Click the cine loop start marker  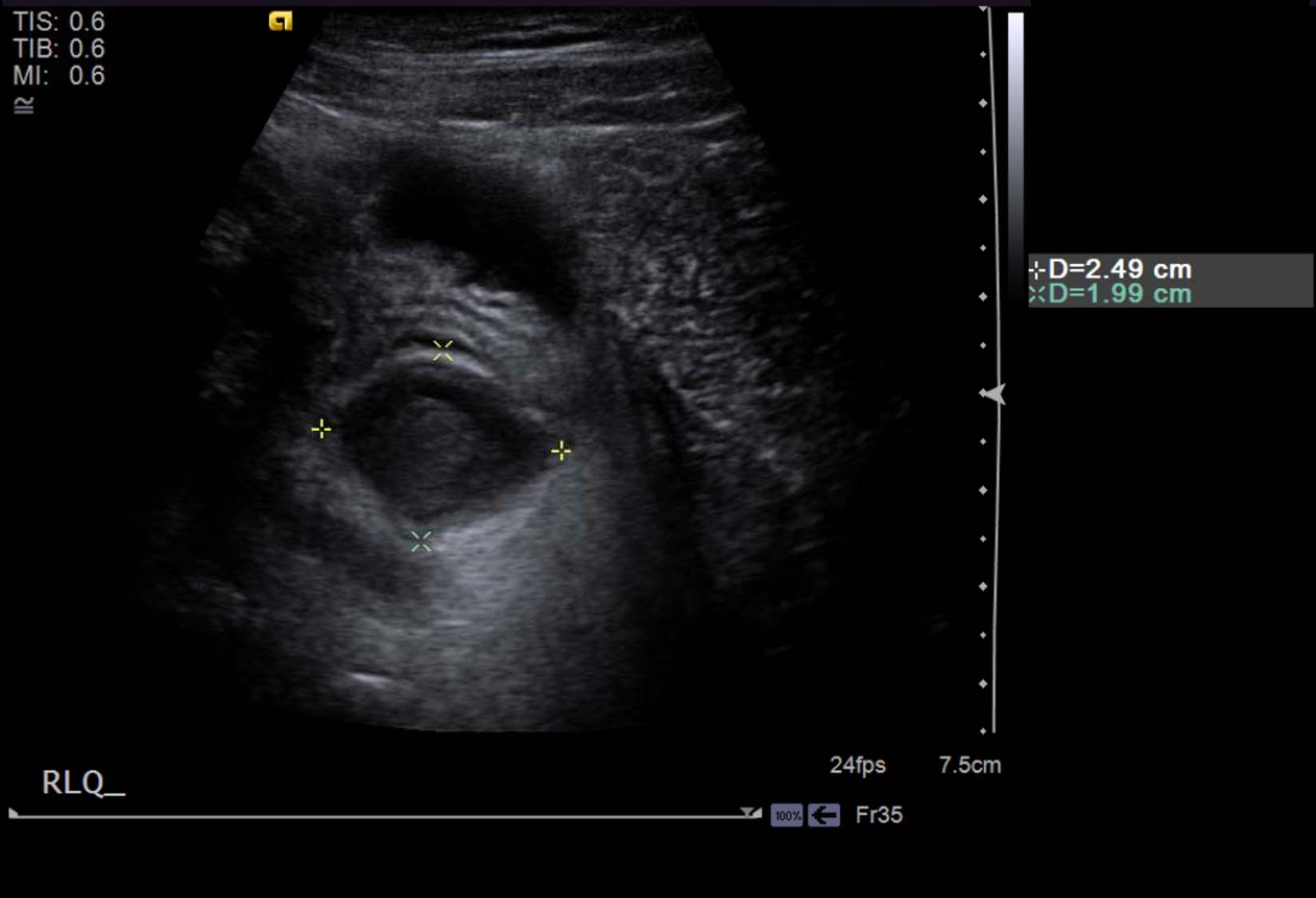14,813
